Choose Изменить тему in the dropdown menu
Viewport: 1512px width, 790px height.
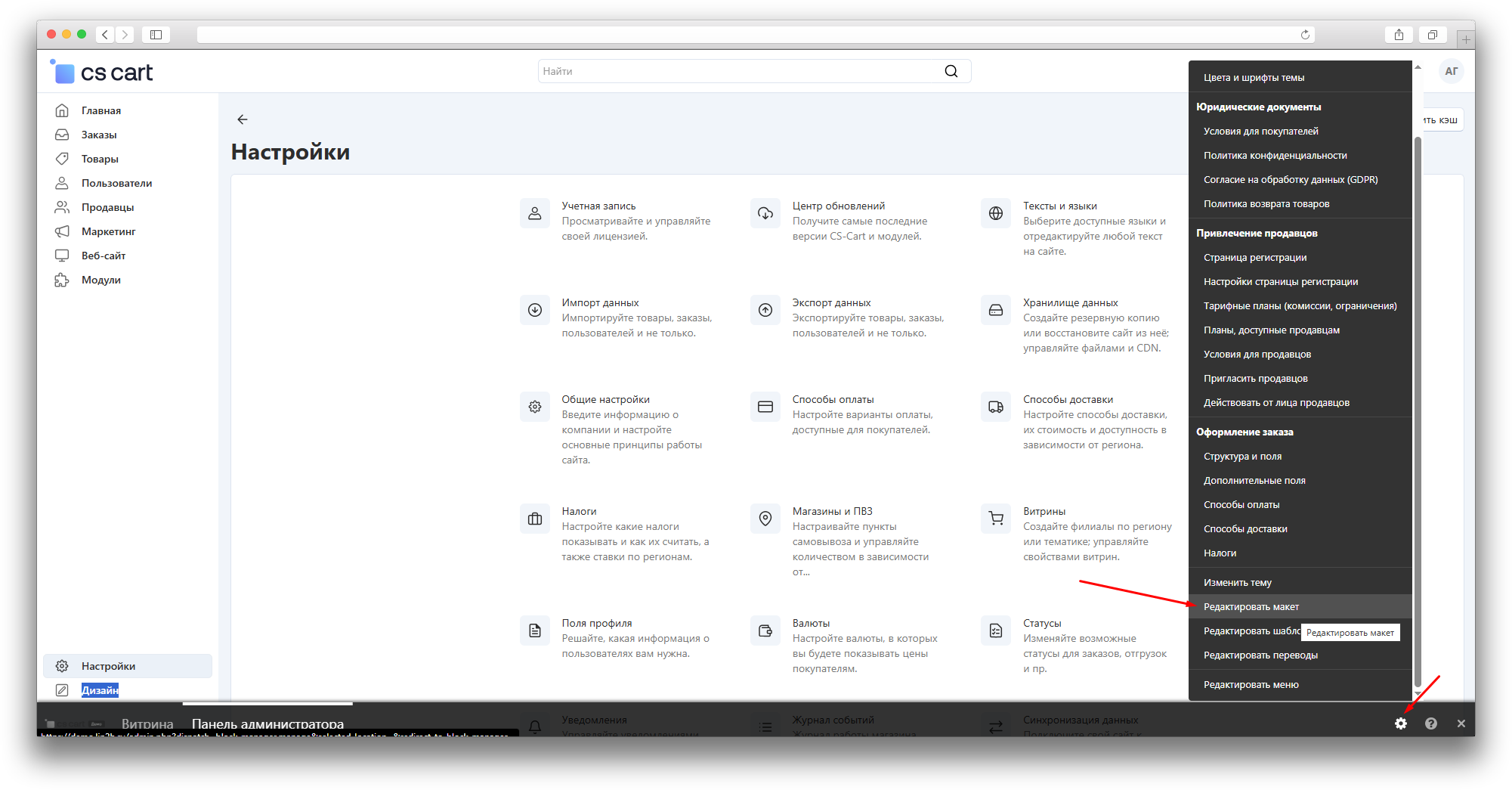(1237, 582)
